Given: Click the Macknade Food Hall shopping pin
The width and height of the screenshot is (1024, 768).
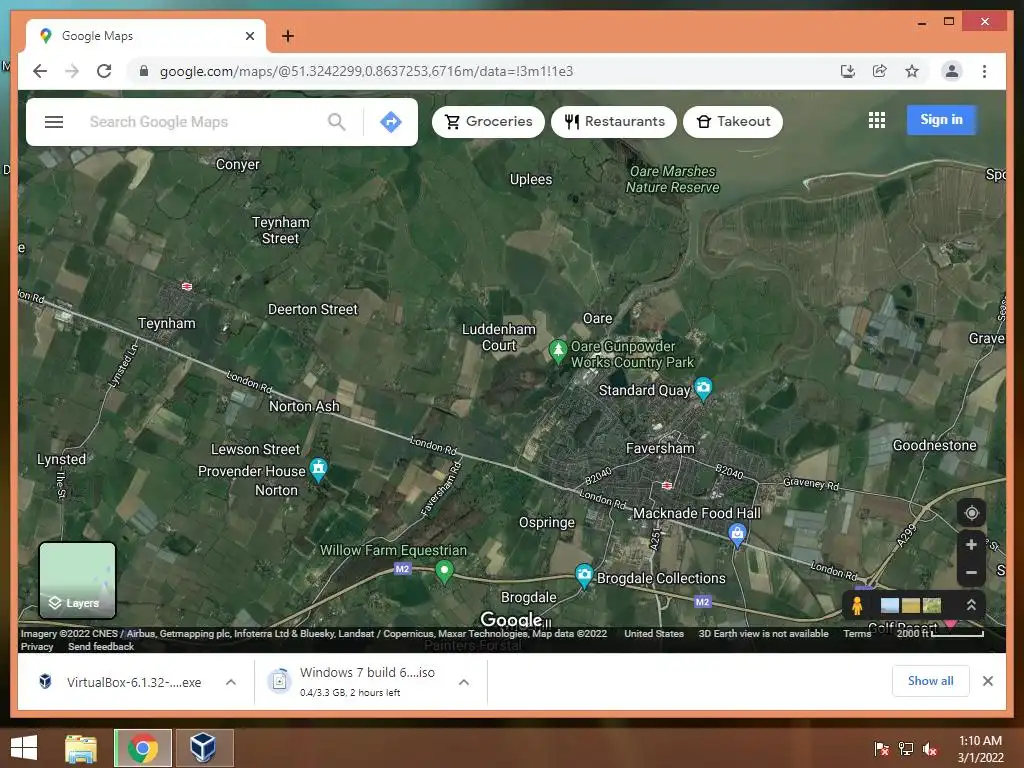Looking at the screenshot, I should pyautogui.click(x=737, y=535).
